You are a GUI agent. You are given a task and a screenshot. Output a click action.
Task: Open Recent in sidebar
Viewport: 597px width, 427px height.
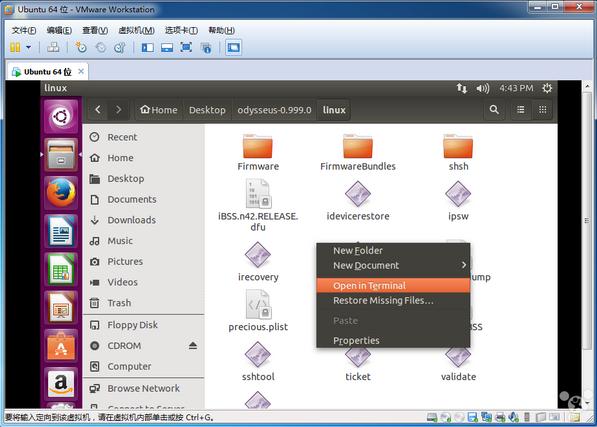pos(143,137)
